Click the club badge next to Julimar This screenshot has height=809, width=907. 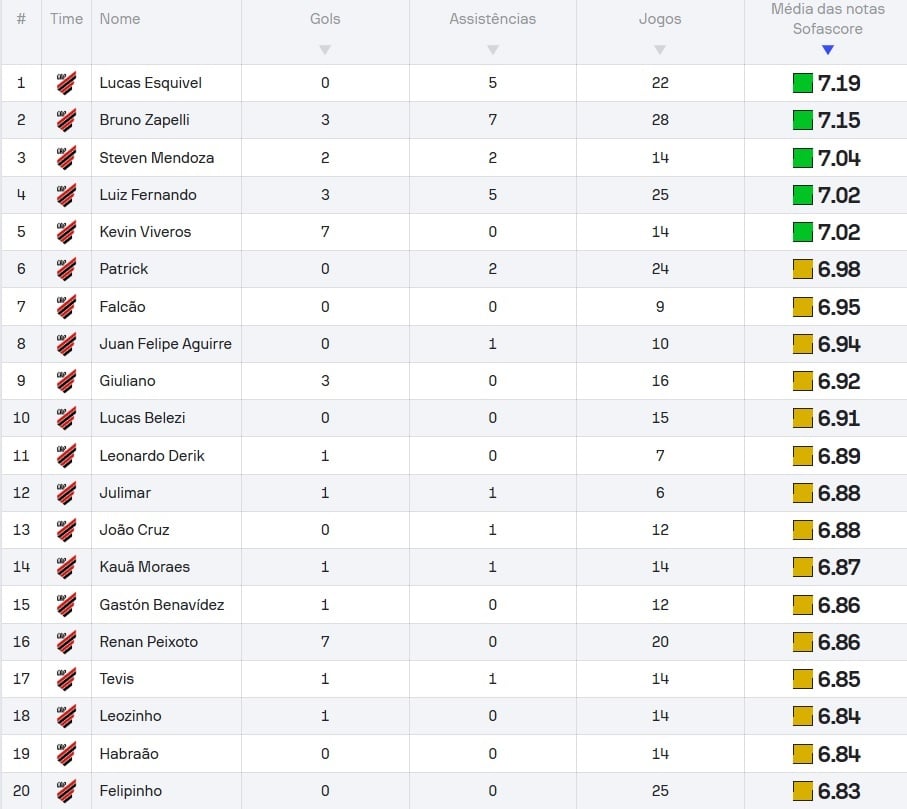(x=66, y=493)
